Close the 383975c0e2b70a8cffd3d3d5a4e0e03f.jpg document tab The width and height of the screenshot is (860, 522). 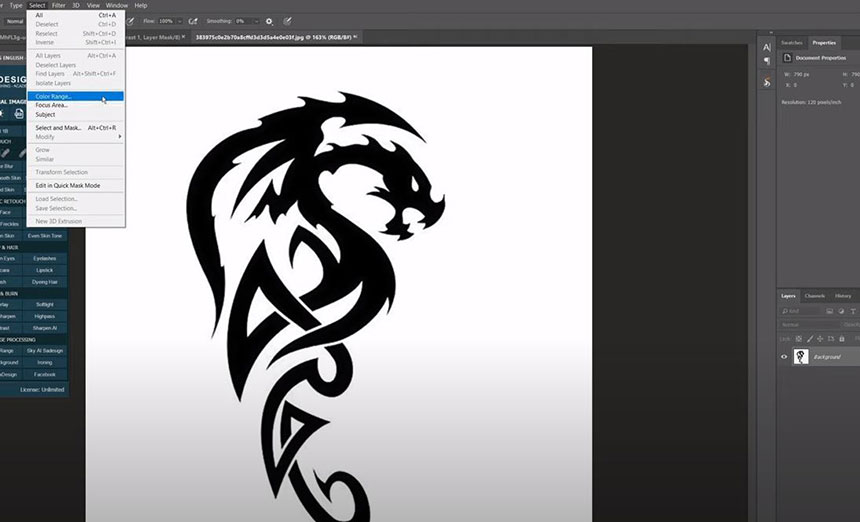355,37
